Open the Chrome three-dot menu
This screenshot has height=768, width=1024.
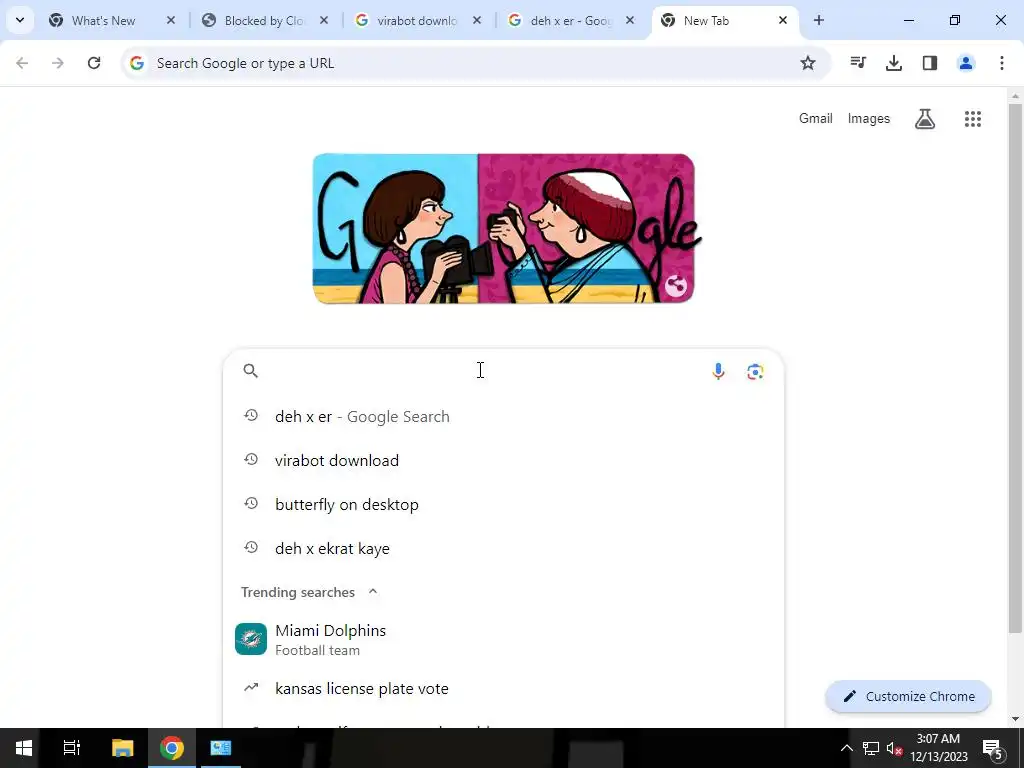click(x=1001, y=63)
